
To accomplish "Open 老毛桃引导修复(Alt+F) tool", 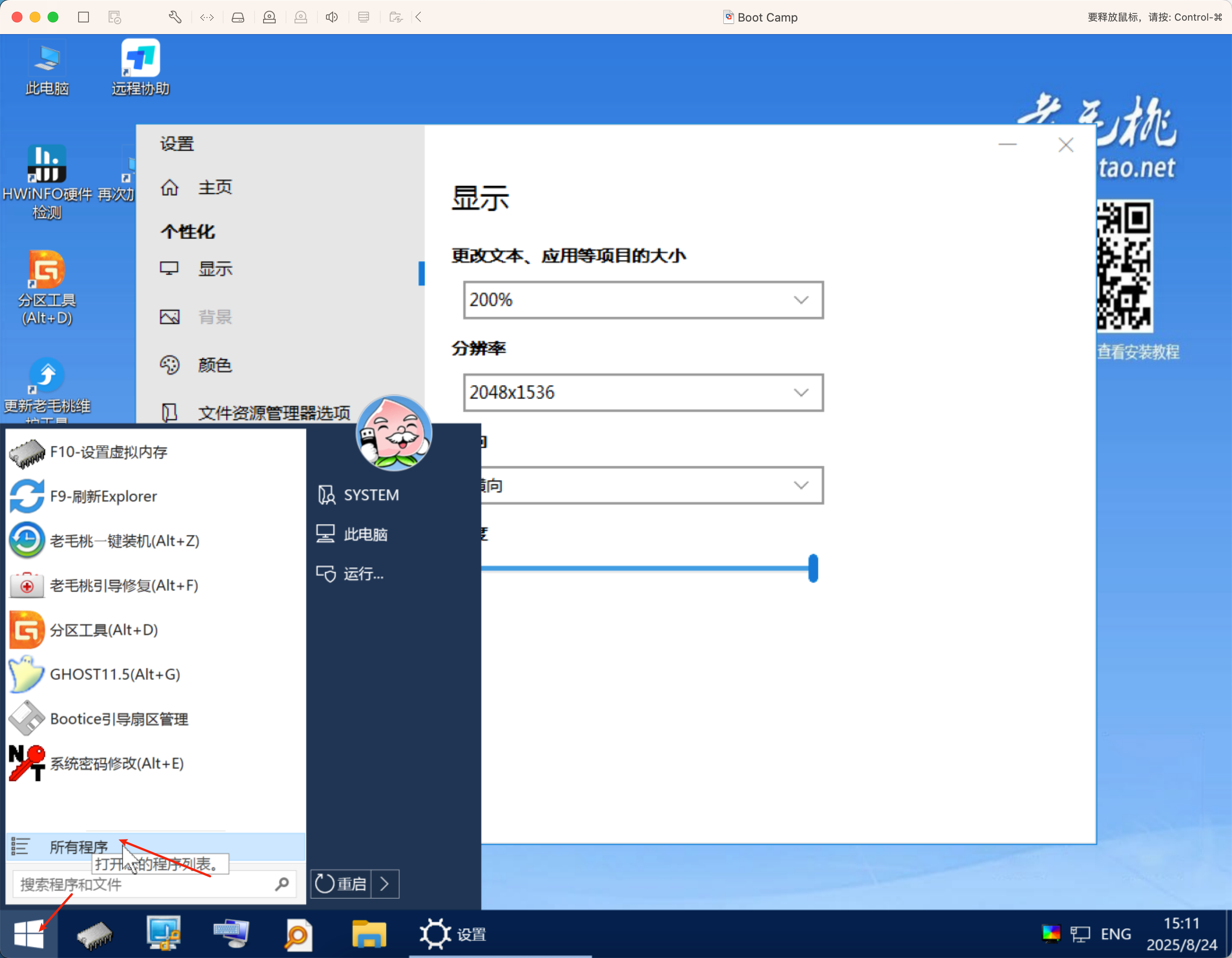I will pos(155,585).
